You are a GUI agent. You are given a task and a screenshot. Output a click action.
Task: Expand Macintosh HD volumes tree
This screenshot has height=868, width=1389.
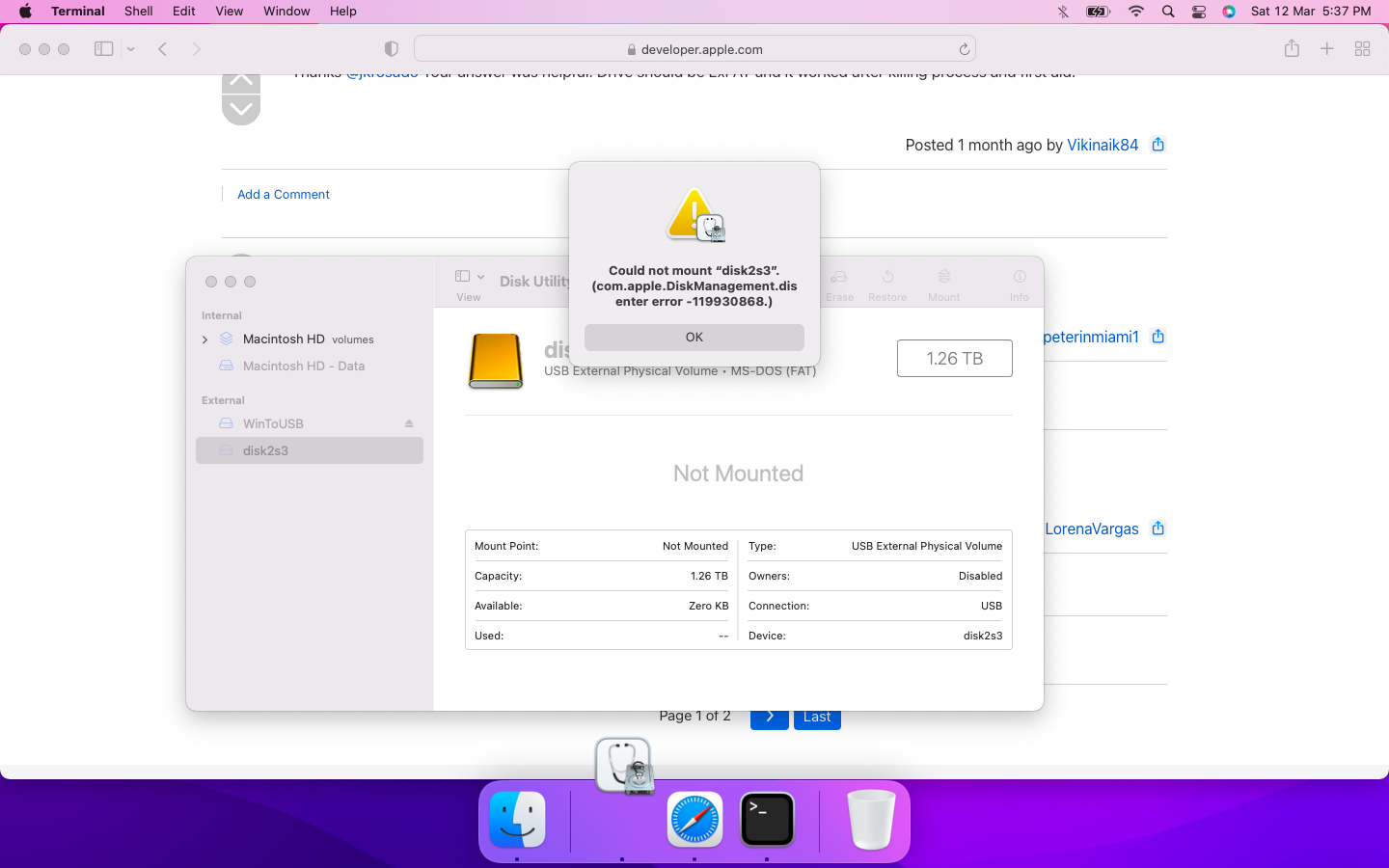click(x=204, y=339)
